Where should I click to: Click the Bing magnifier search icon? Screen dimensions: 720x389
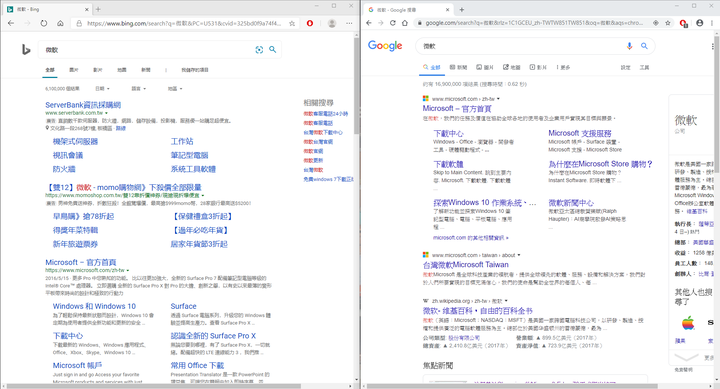tap(273, 50)
